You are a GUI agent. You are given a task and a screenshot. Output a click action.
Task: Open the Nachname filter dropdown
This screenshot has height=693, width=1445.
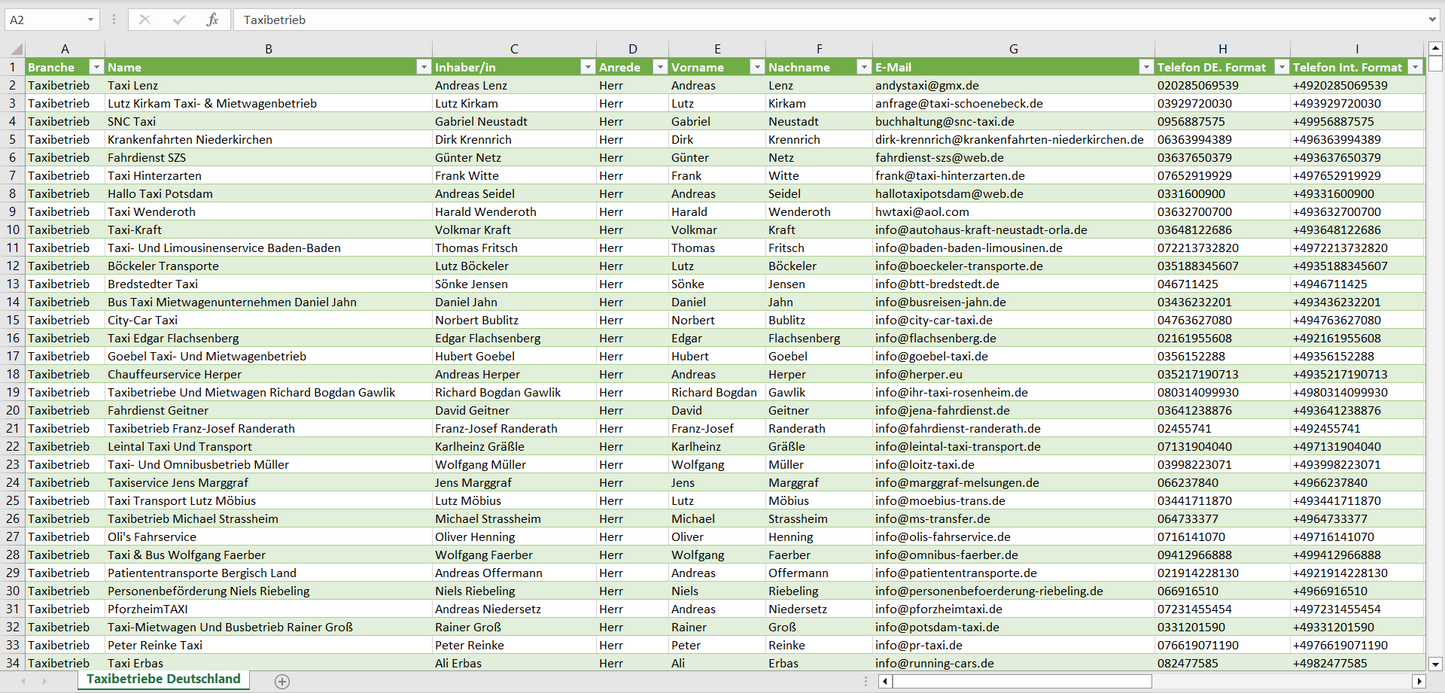863,67
